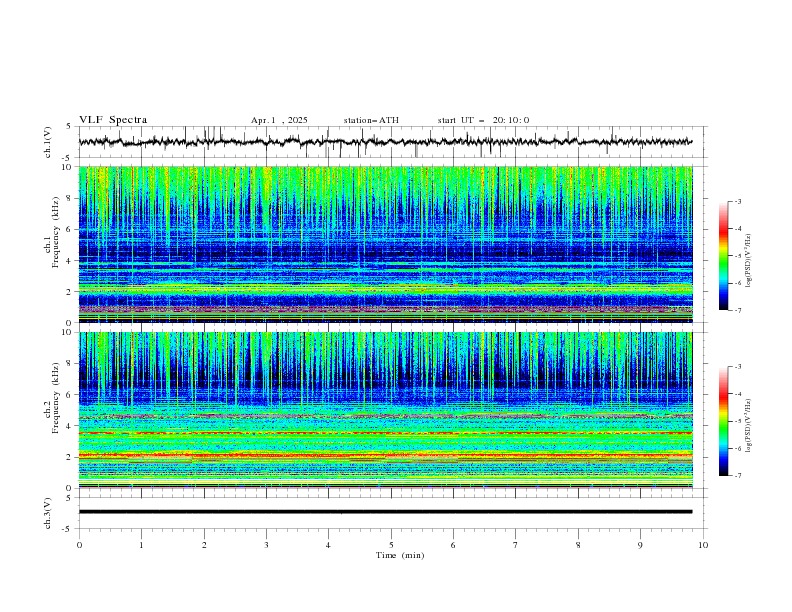Click the "ch.1(V)" waveform axis label
792x612 pixels.
[48, 142]
